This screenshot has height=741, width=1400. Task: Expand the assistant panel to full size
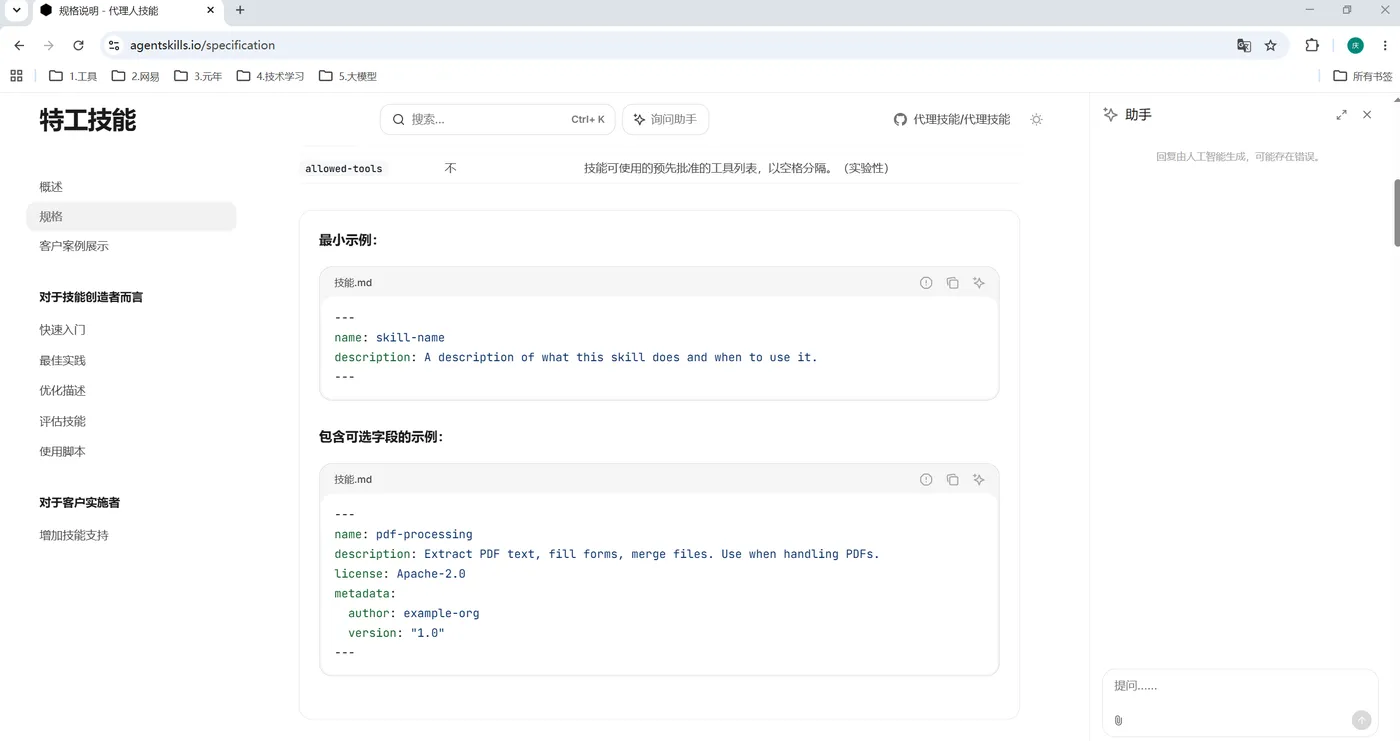coord(1341,115)
